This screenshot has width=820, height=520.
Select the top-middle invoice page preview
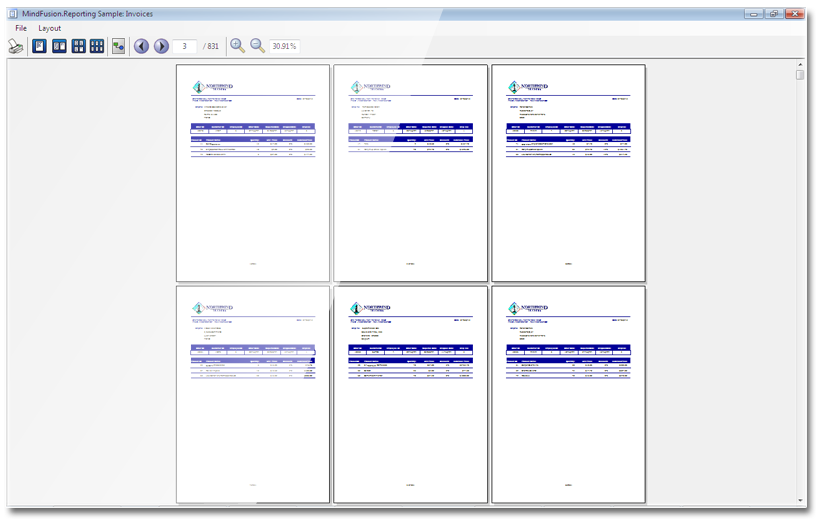tap(410, 173)
